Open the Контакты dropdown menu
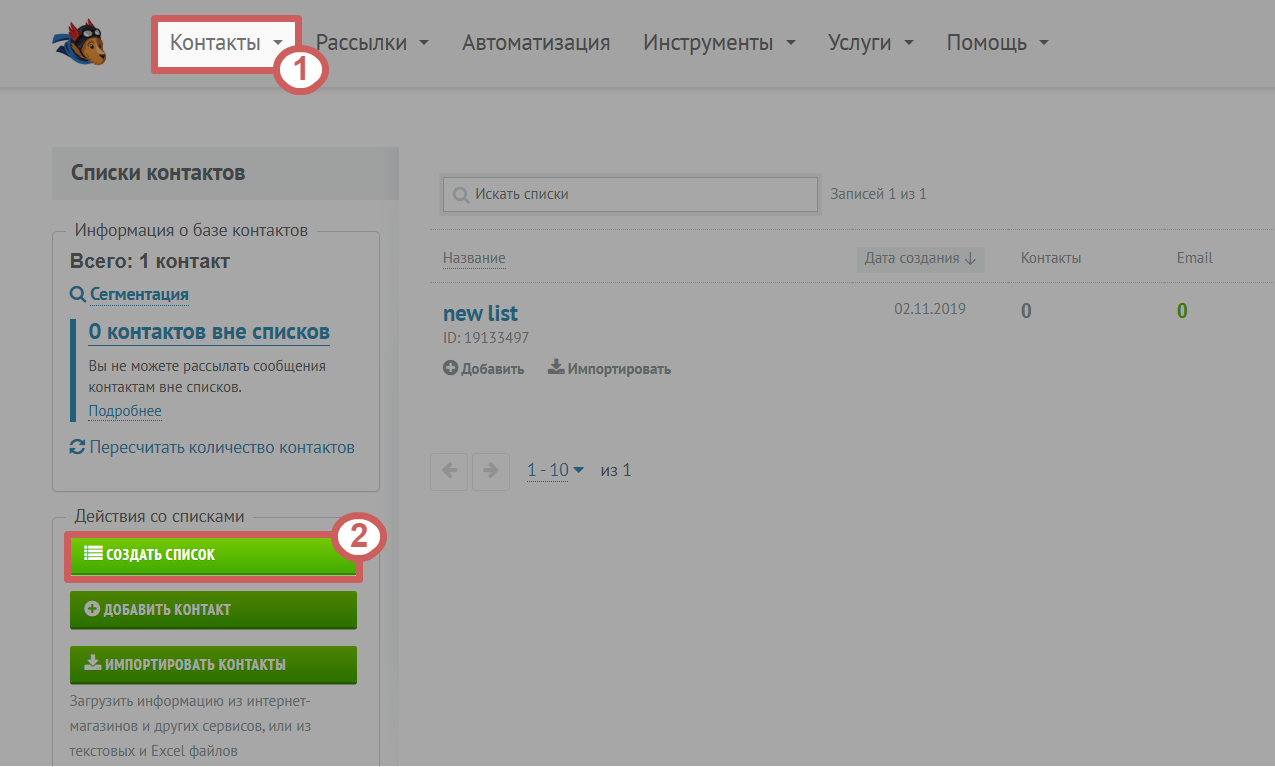 [x=226, y=43]
